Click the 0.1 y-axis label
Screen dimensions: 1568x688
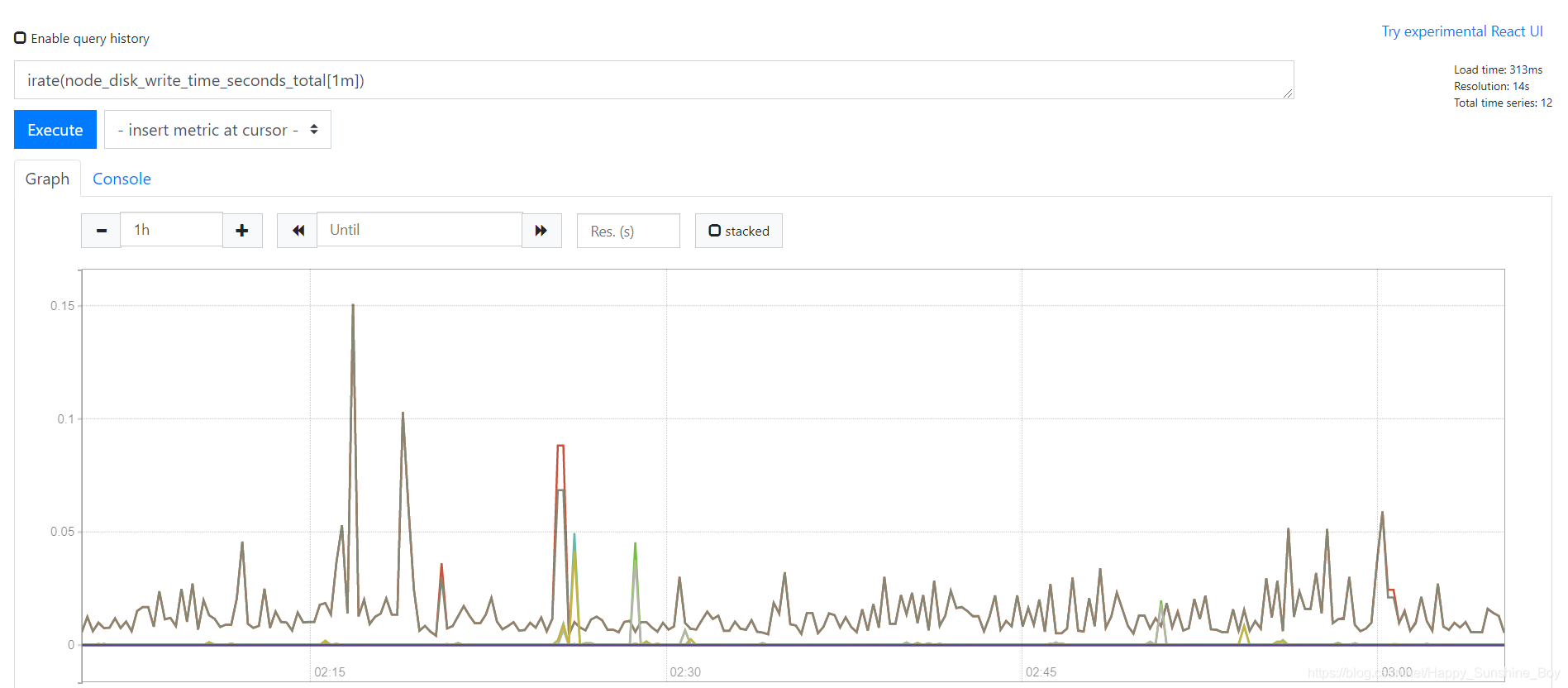click(x=65, y=419)
